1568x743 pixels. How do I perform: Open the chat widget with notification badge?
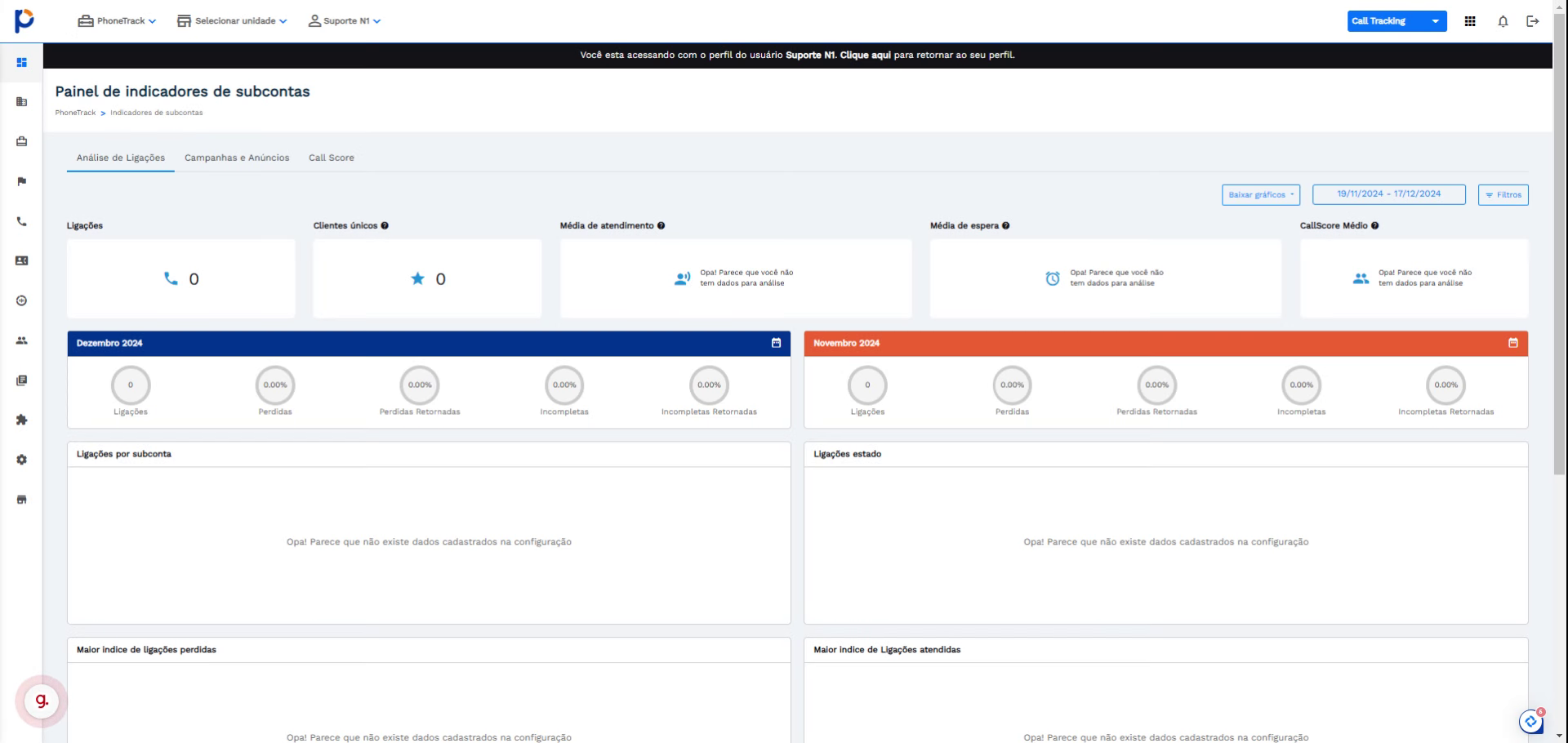coord(1531,722)
